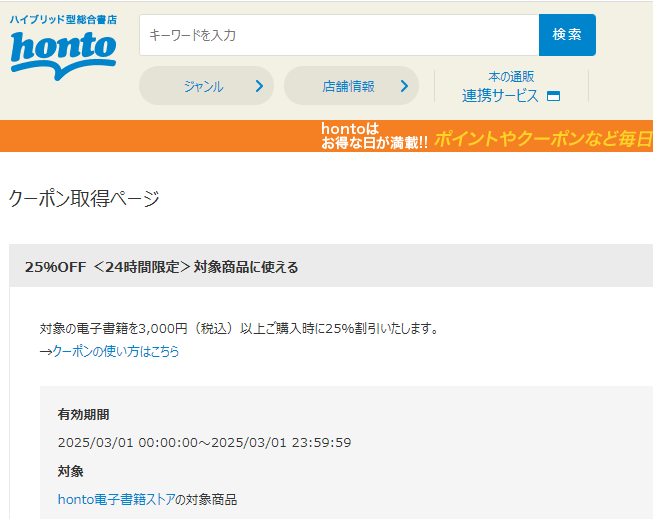This screenshot has height=519, width=653.
Task: Expand the ジャンル chevron arrow
Action: 259,86
